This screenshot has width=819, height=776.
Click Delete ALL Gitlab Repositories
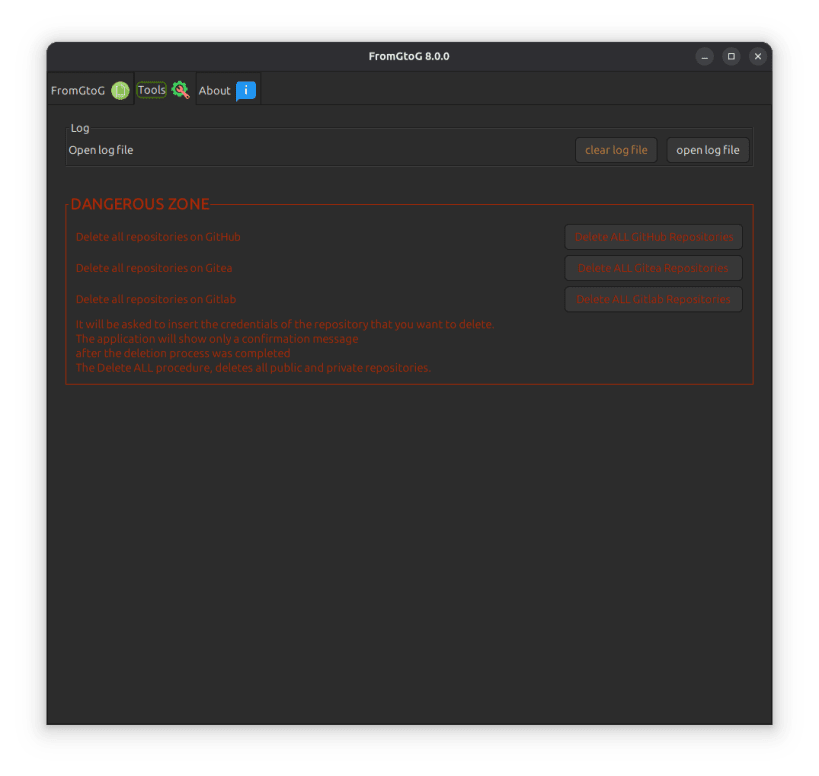(x=653, y=299)
